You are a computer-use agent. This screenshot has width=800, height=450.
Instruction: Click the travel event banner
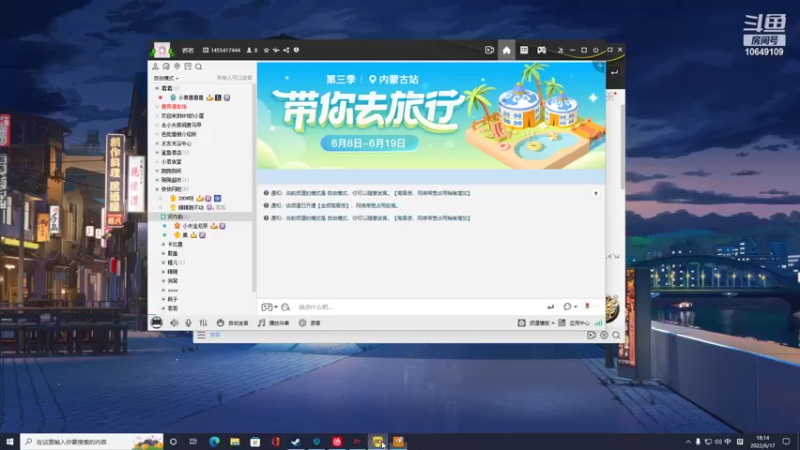click(x=431, y=116)
